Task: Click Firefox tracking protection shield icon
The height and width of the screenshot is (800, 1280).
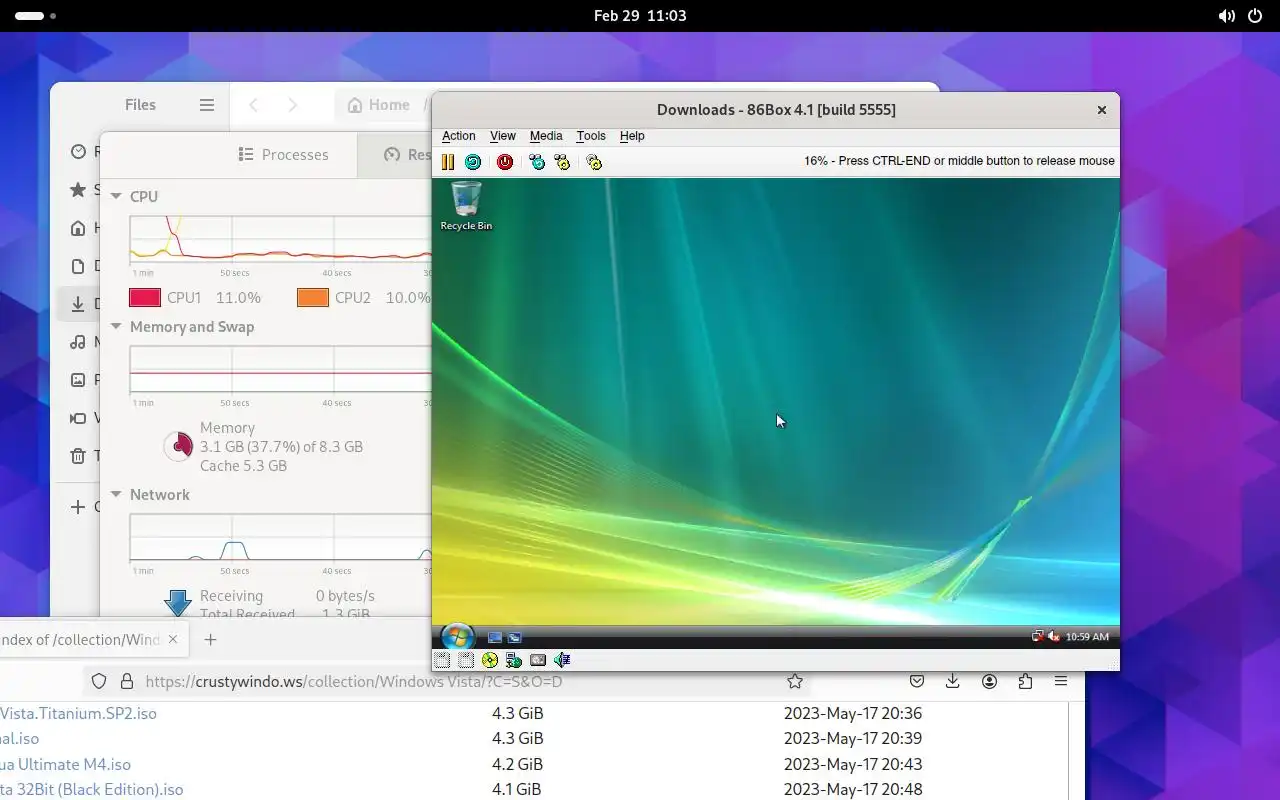Action: (99, 681)
